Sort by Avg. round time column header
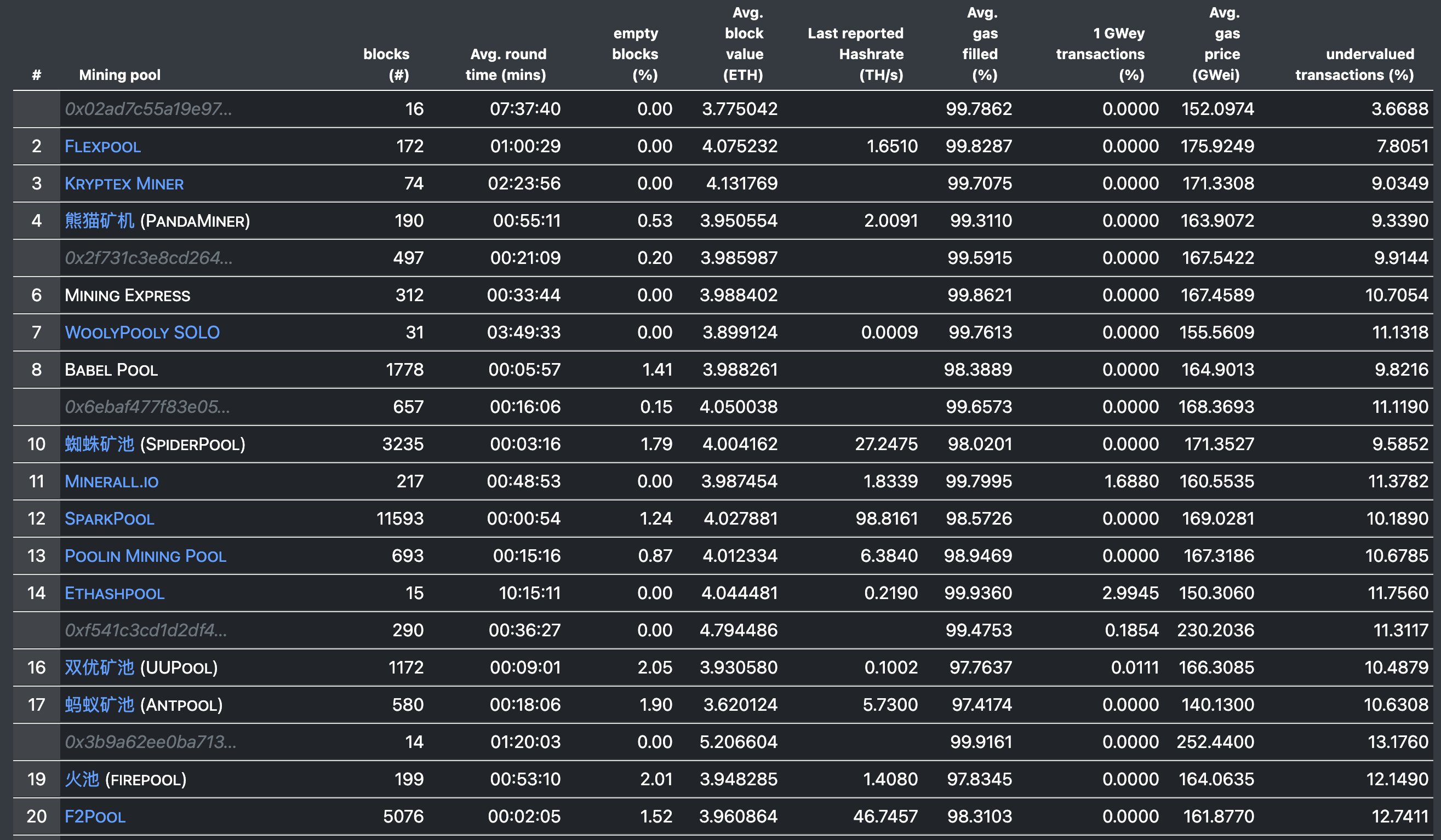 [x=506, y=64]
